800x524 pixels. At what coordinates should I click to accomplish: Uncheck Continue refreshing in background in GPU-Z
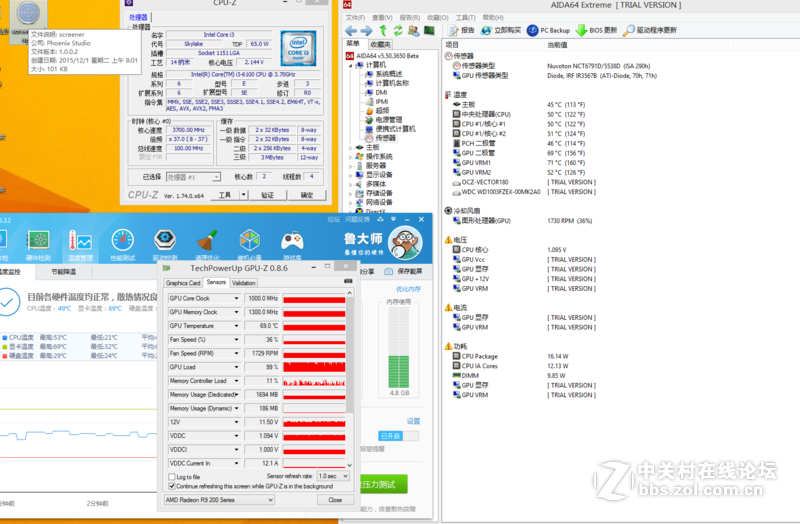(172, 486)
